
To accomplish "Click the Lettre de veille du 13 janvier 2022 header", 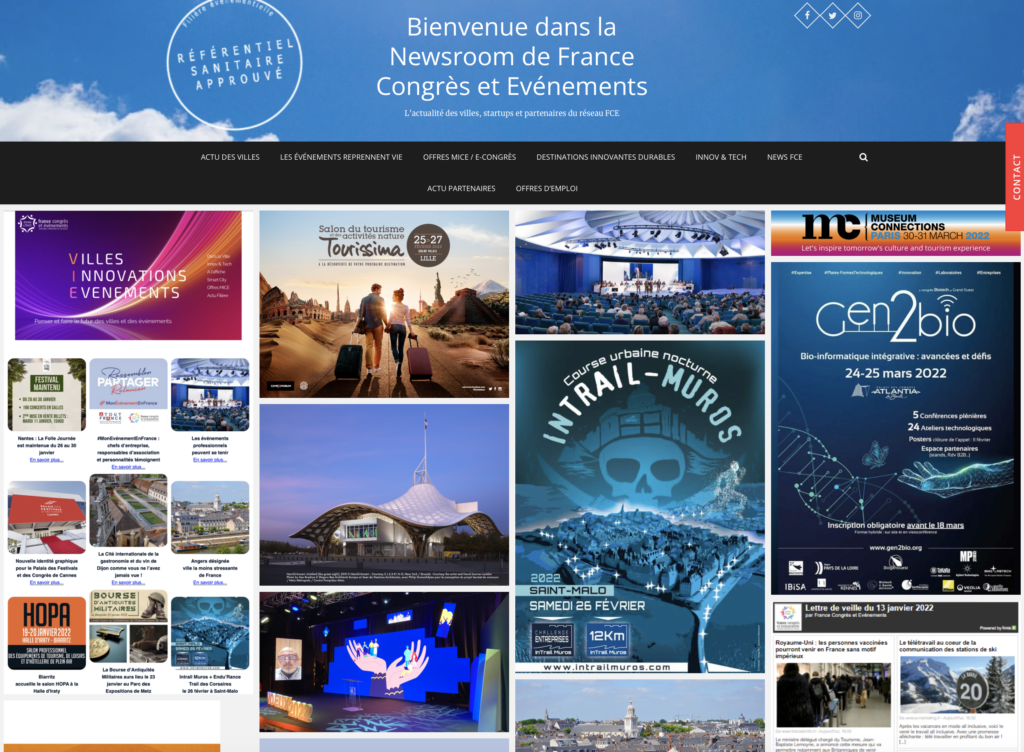I will (x=895, y=617).
